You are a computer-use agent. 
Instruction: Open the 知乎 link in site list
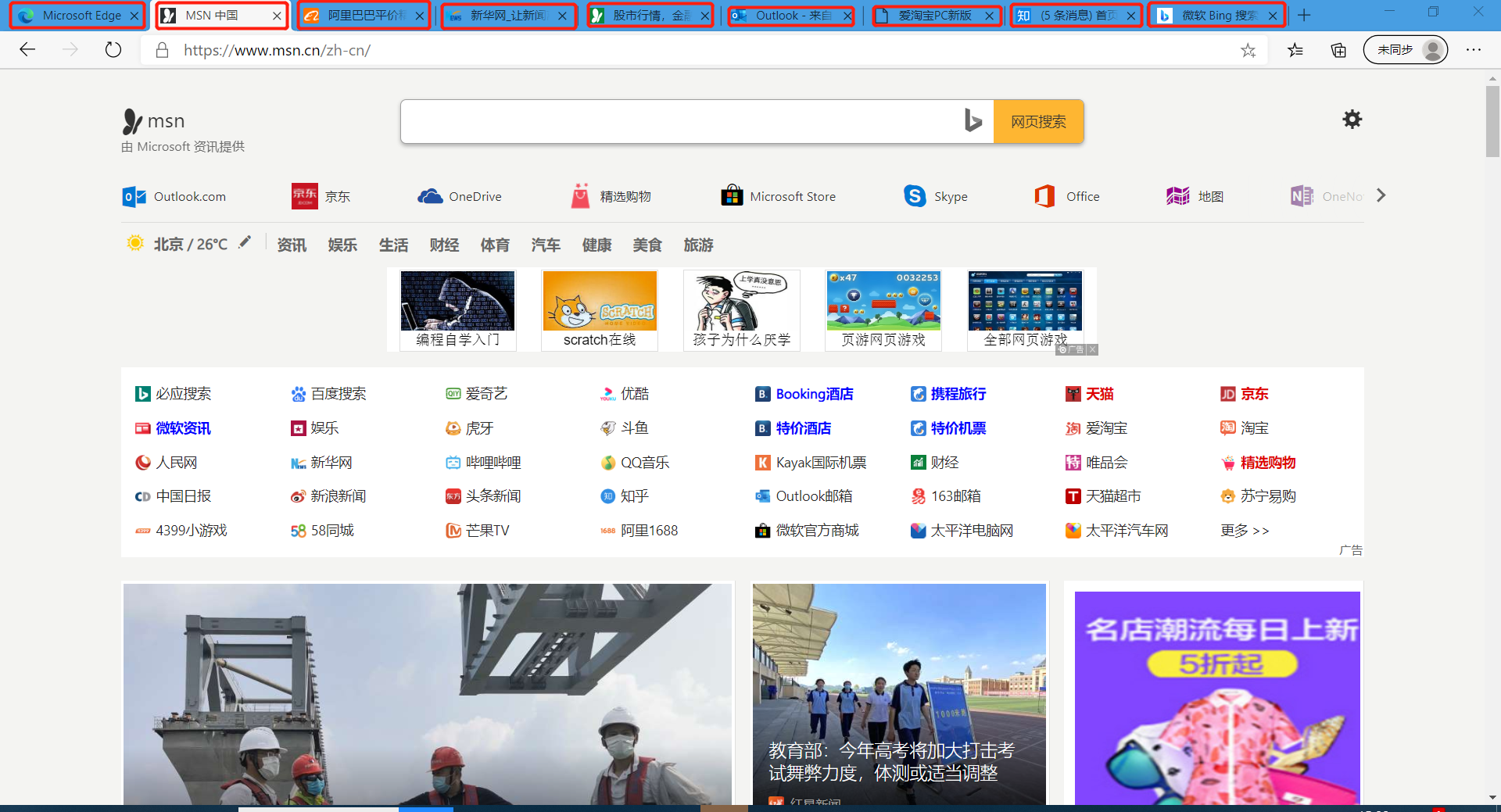point(625,496)
